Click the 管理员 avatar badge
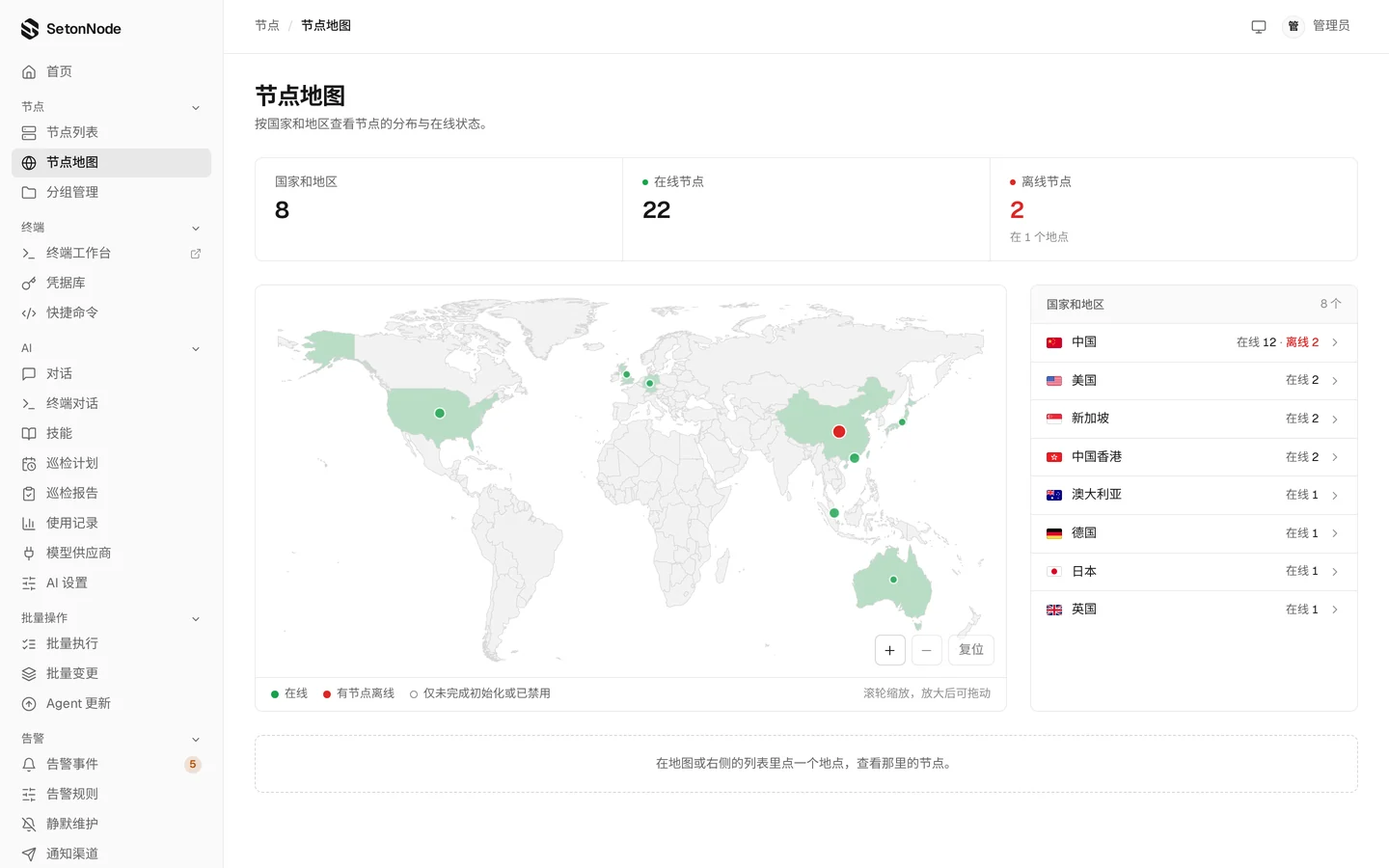The width and height of the screenshot is (1389, 868). 1294,26
